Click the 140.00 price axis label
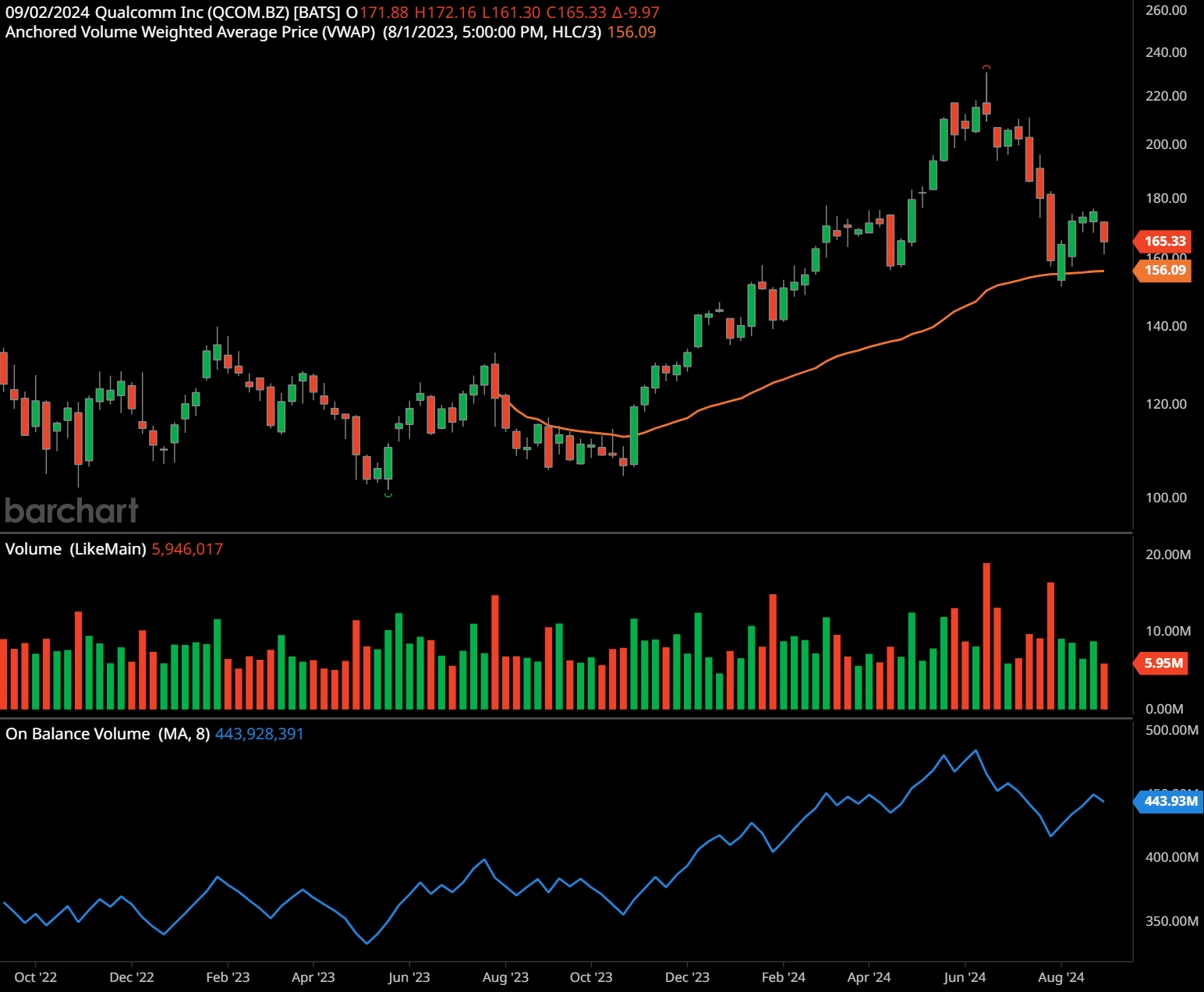 pos(1166,326)
